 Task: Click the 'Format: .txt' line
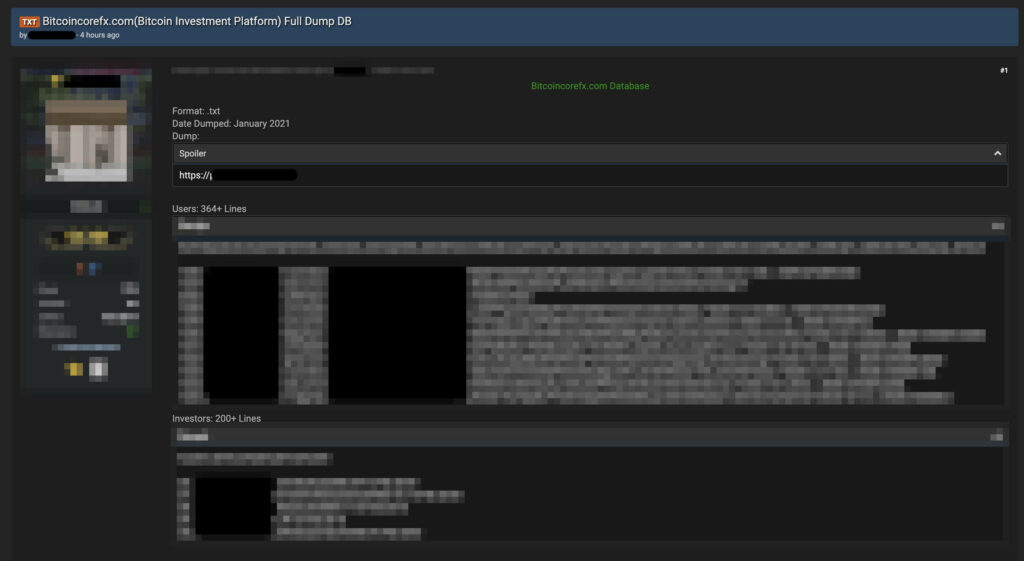[x=196, y=111]
